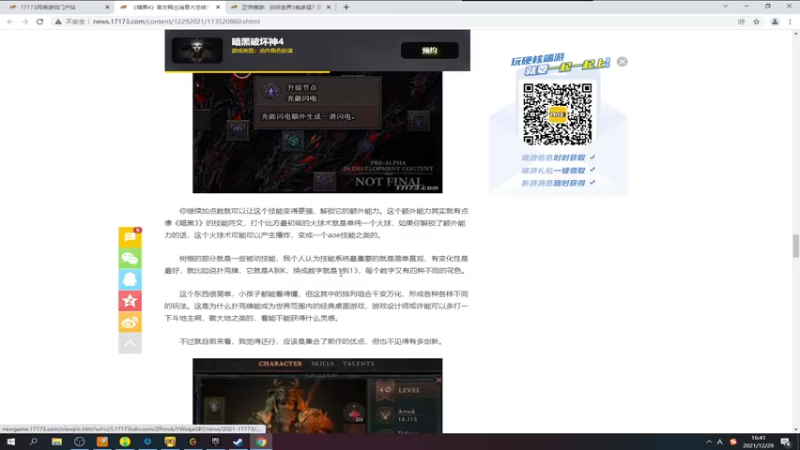Bookmark this page with the star
The image size is (800, 450).
click(x=757, y=21)
